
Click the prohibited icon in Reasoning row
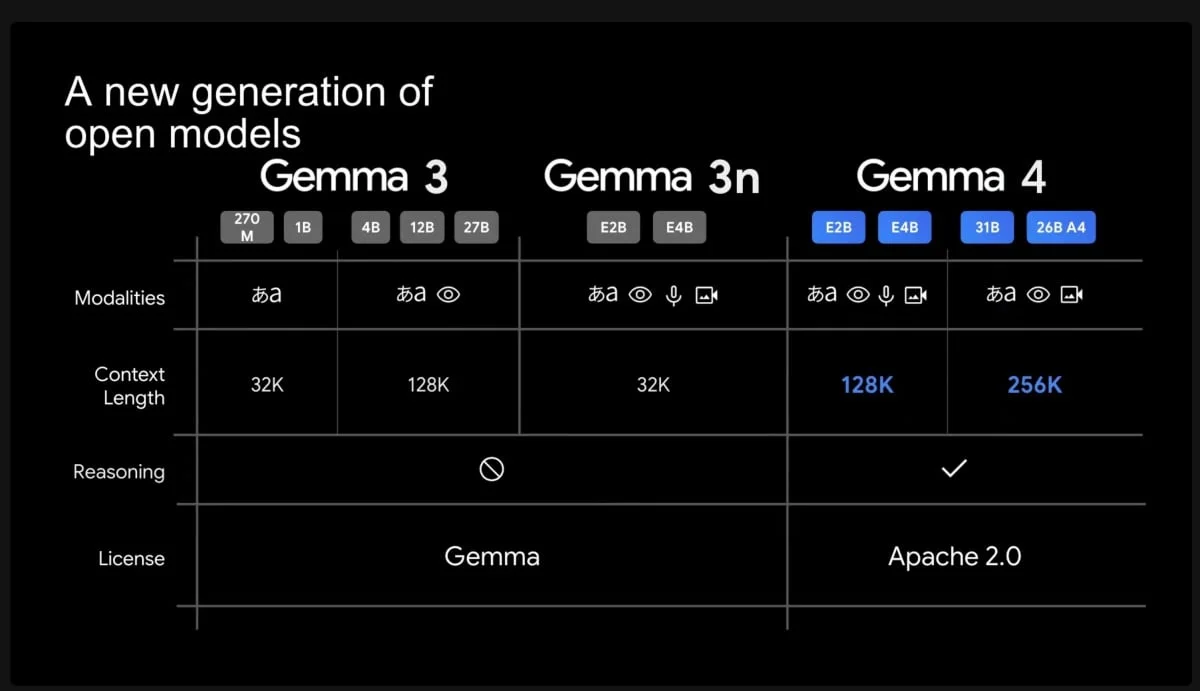click(x=491, y=469)
